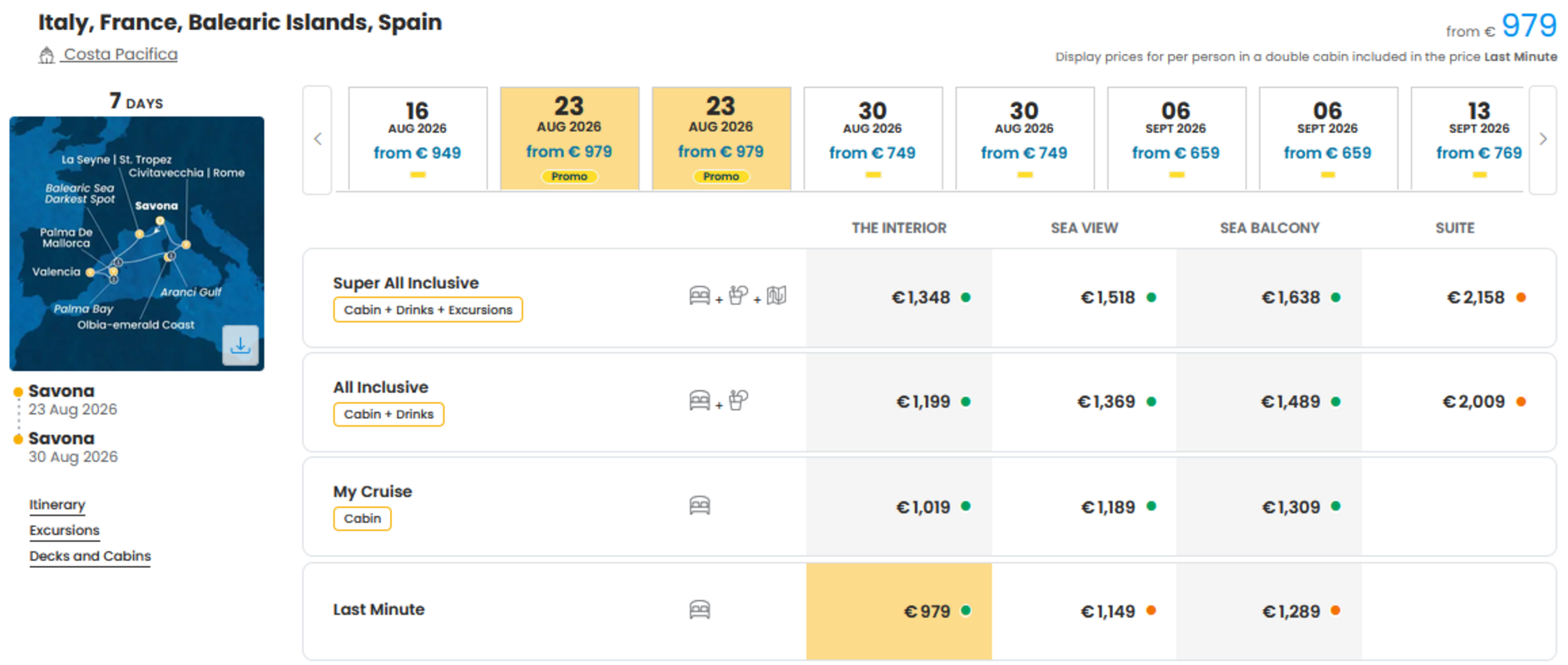This screenshot has width=1568, height=665.
Task: Select All Inclusive sea view price €1,369
Action: point(1084,402)
